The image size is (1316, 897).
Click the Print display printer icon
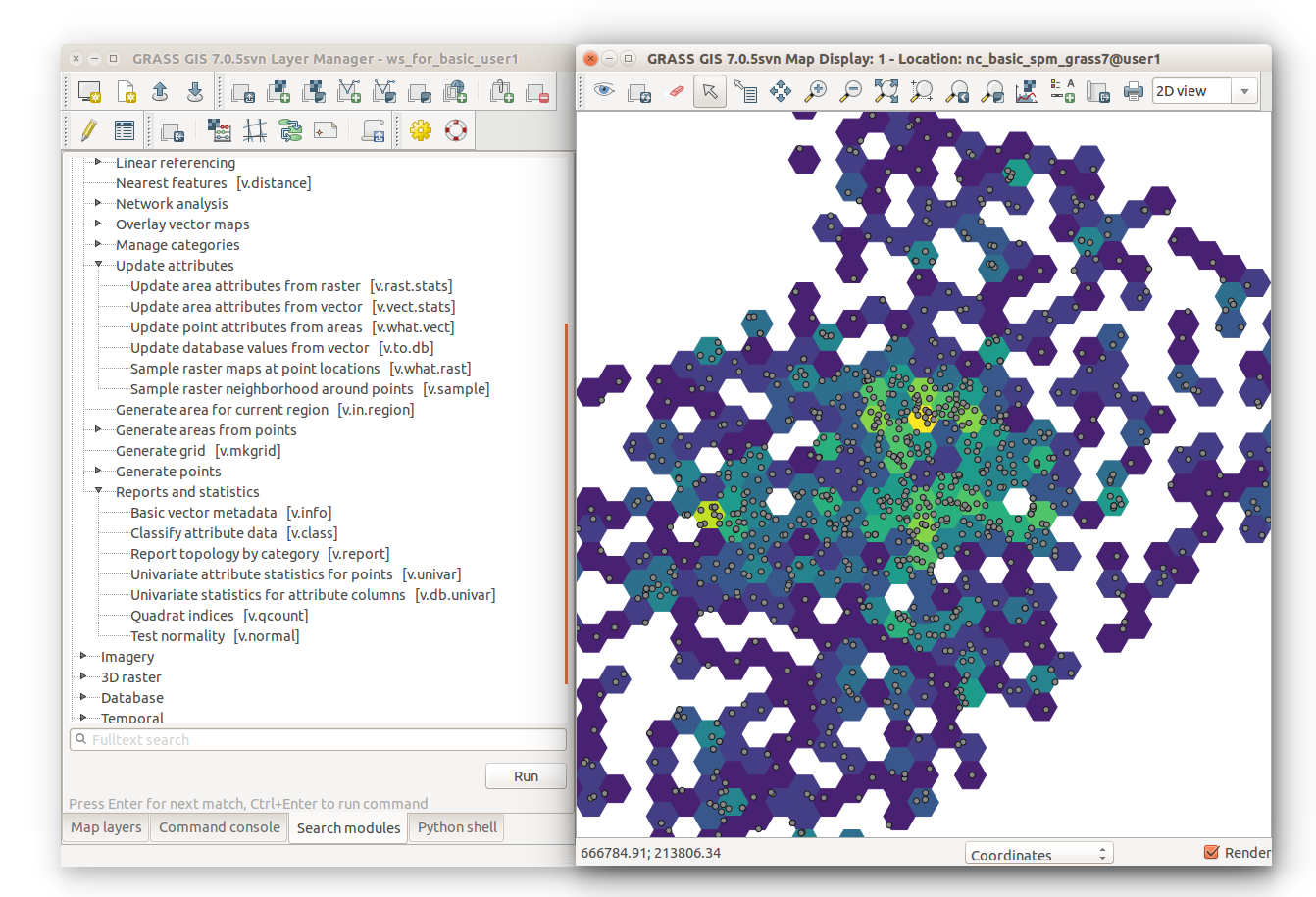[1134, 91]
